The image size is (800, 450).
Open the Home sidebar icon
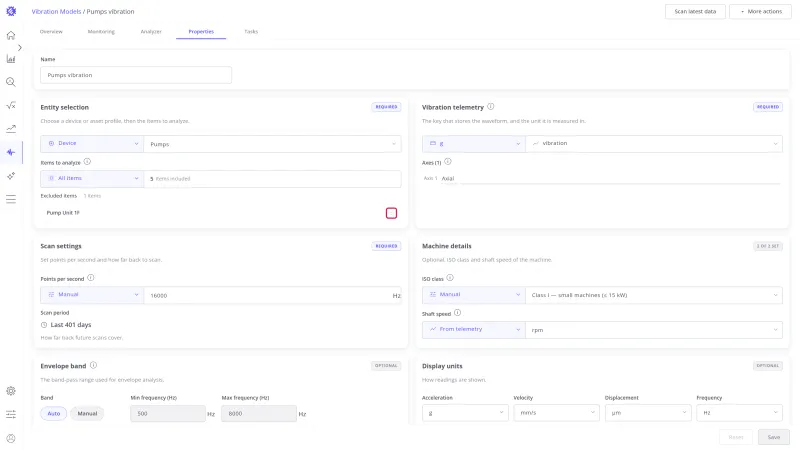(x=11, y=35)
